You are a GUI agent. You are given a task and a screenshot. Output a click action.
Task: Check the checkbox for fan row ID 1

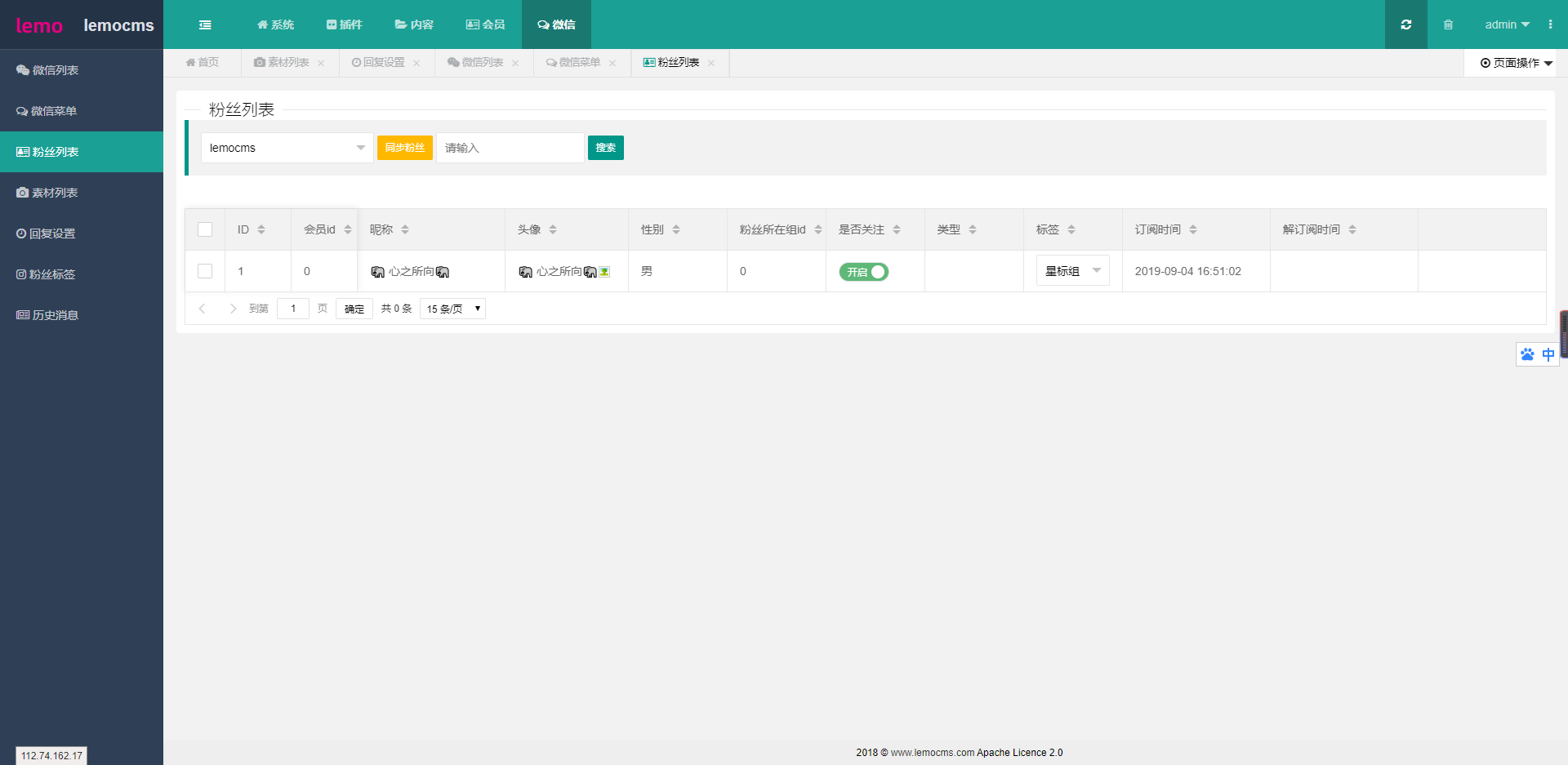(205, 271)
